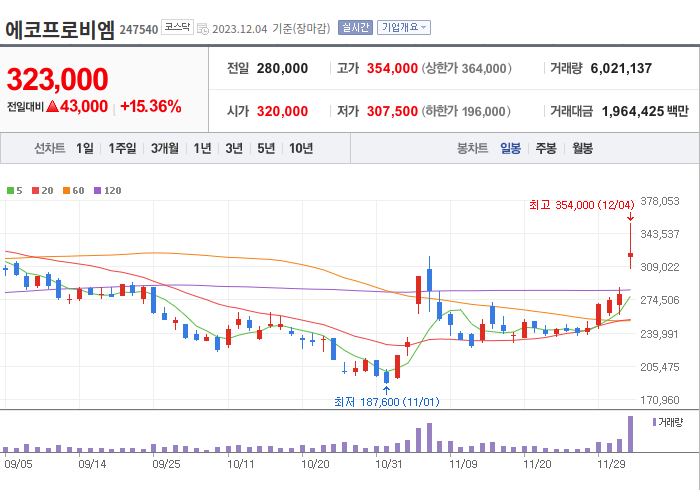The width and height of the screenshot is (700, 490).
Task: Click the 하한가 196,000 text
Action: [466, 111]
